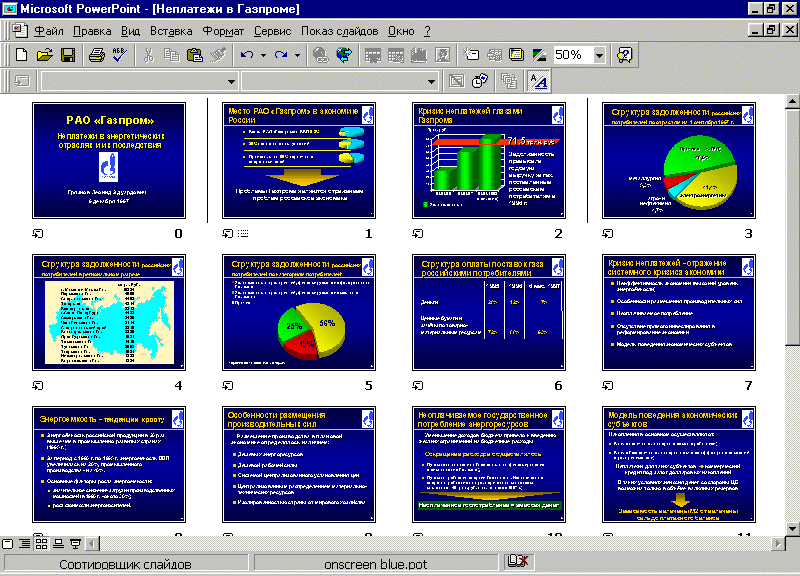
Task: Expand the Undo history dropdown arrow
Action: coord(263,55)
